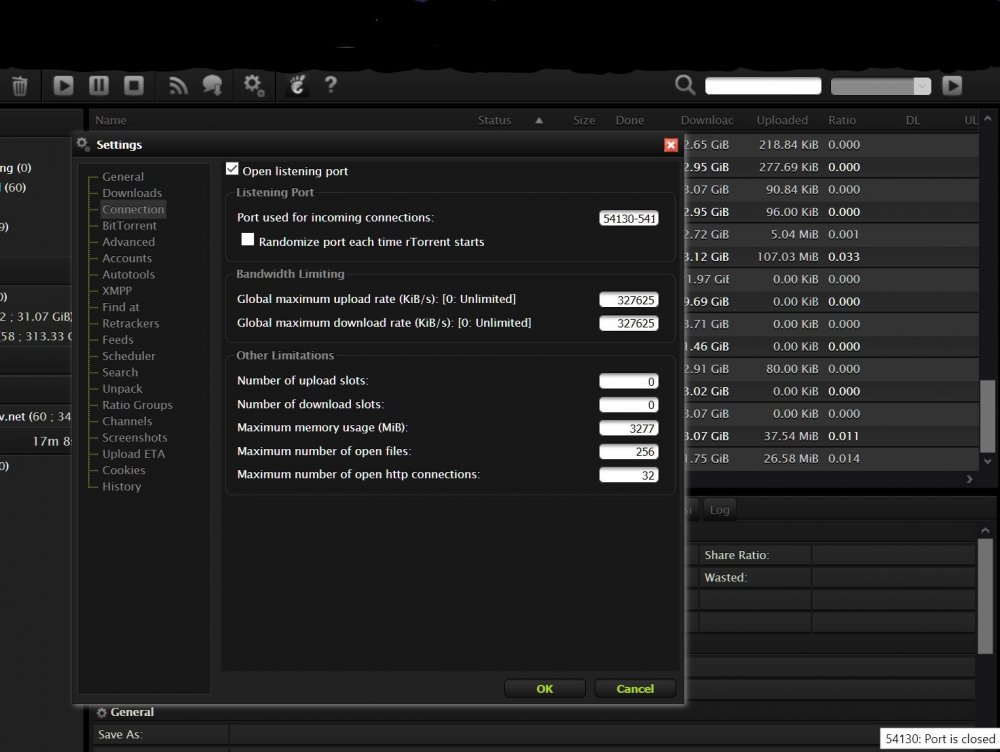Open Feeds settings section
1000x752 pixels.
(x=118, y=340)
